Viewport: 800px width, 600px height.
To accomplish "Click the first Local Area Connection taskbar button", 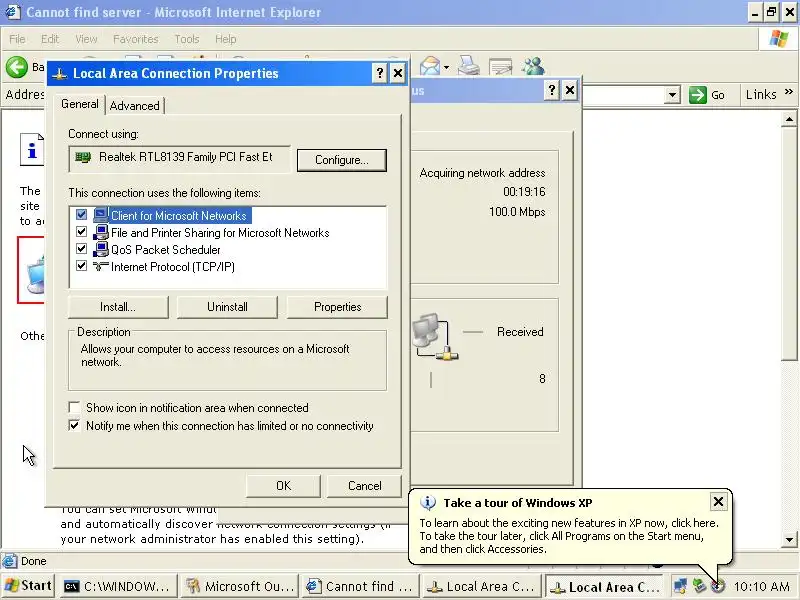I will tap(481, 586).
